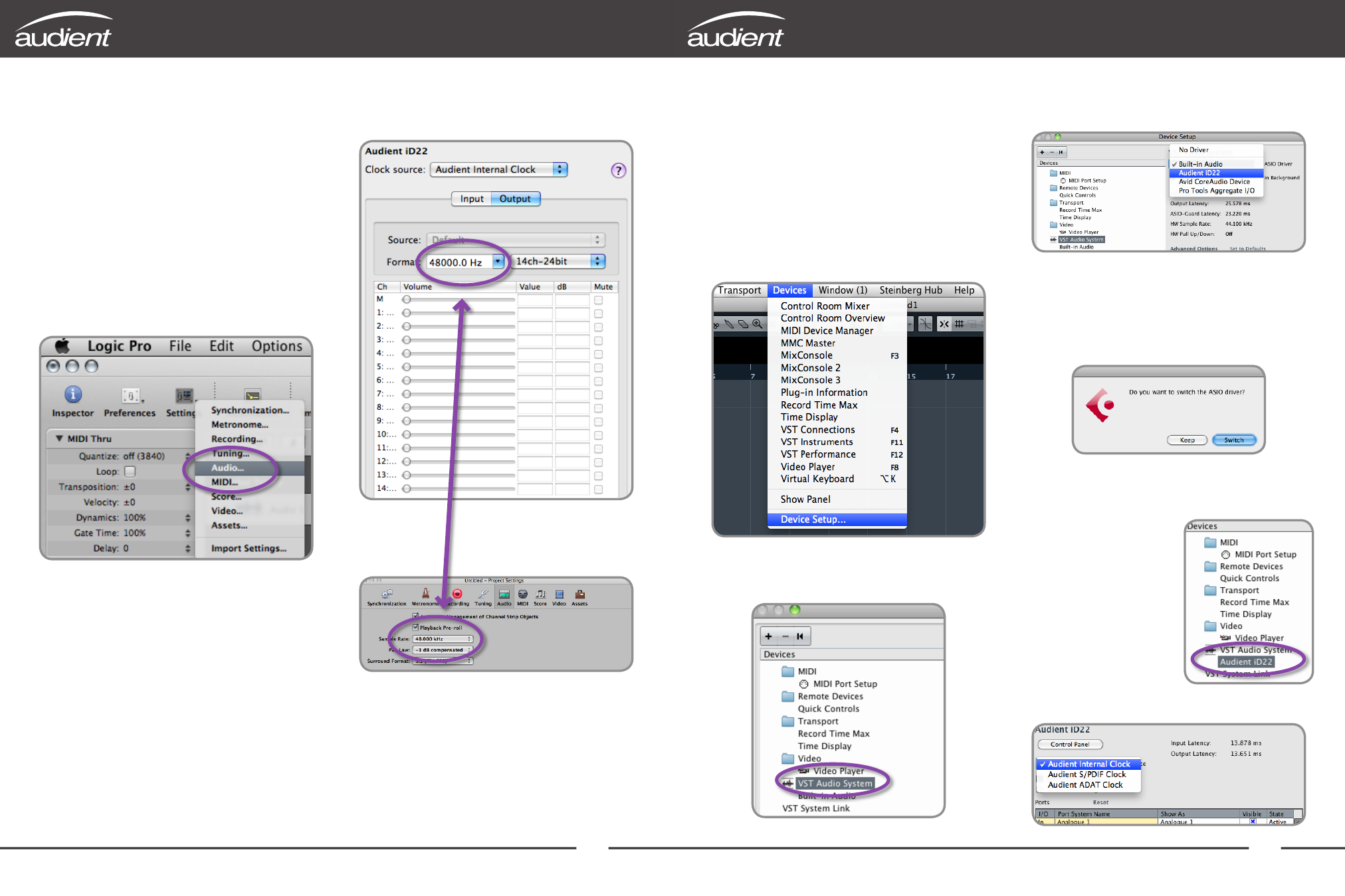Select the Video icon in Project Settings
The height and width of the screenshot is (896, 1345).
pos(559,594)
